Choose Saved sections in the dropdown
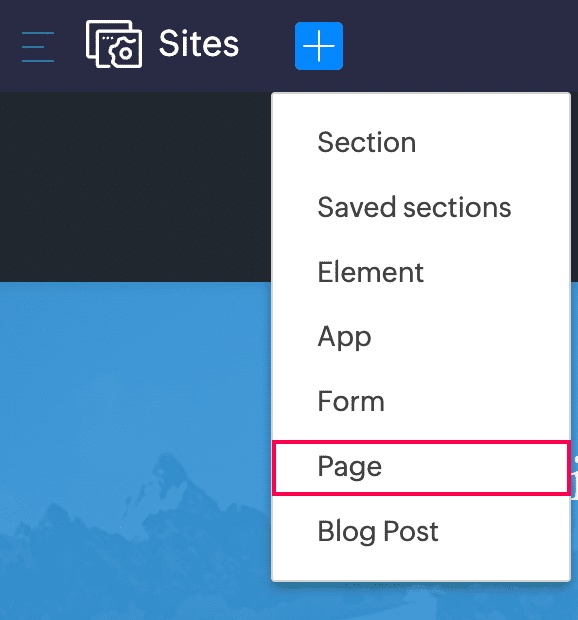 (x=421, y=207)
